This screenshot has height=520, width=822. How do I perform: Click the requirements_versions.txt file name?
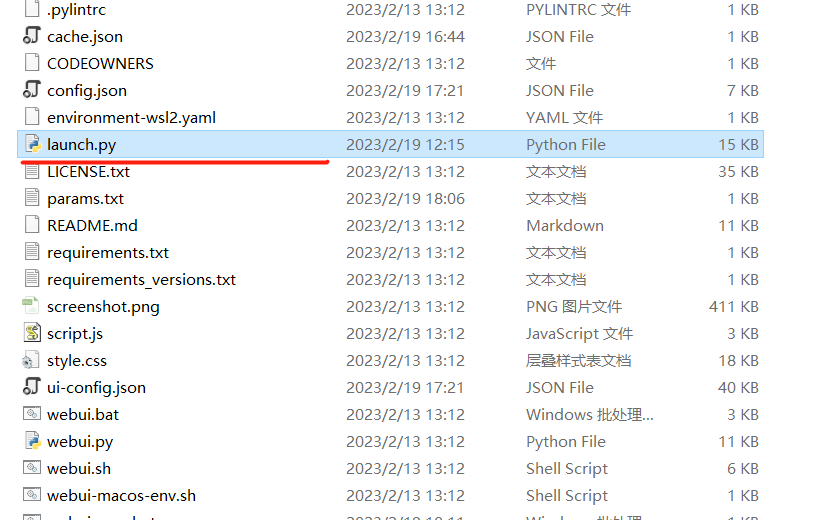click(x=142, y=279)
